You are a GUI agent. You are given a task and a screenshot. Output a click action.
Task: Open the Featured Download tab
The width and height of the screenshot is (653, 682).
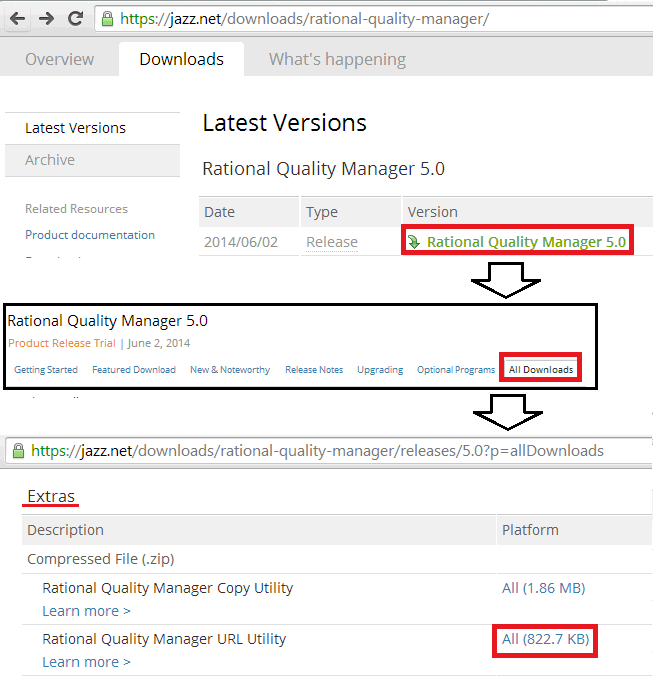[x=134, y=370]
